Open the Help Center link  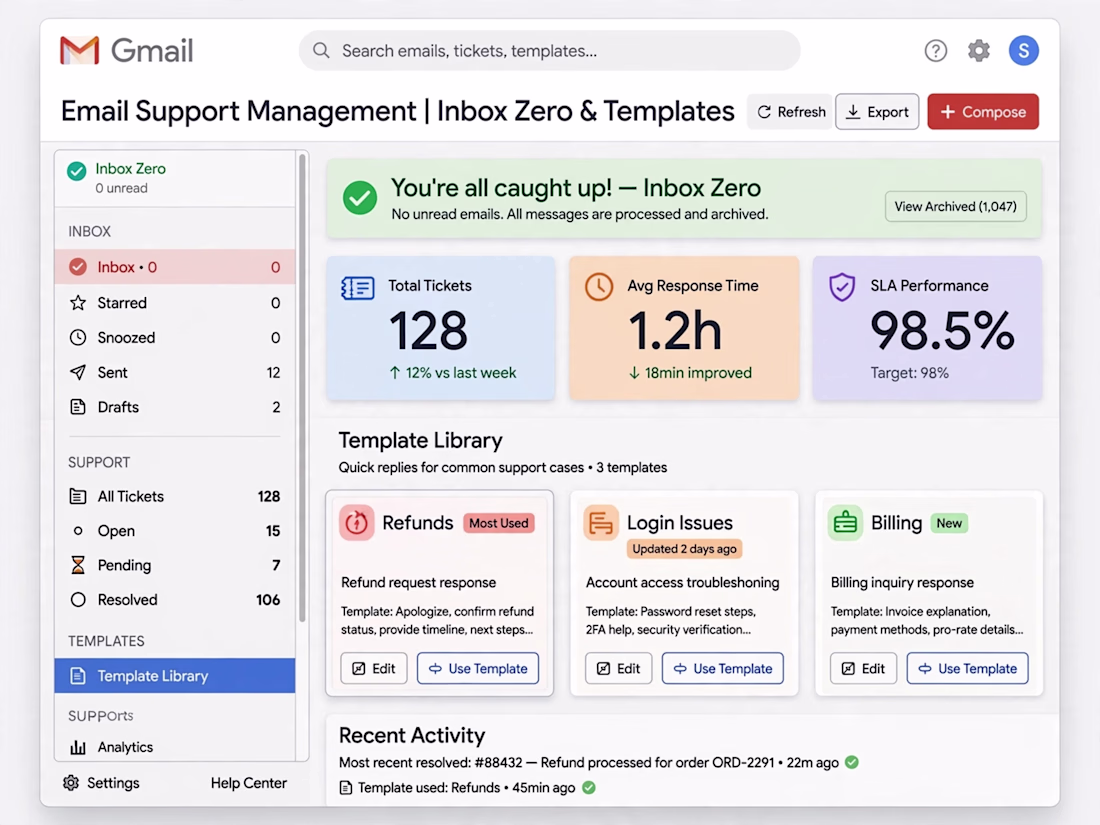pyautogui.click(x=248, y=783)
